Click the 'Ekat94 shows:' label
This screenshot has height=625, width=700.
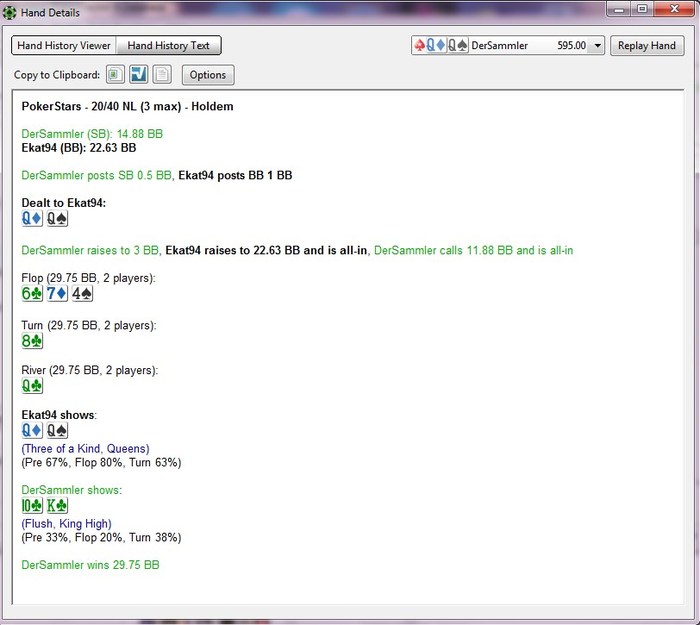[x=59, y=415]
